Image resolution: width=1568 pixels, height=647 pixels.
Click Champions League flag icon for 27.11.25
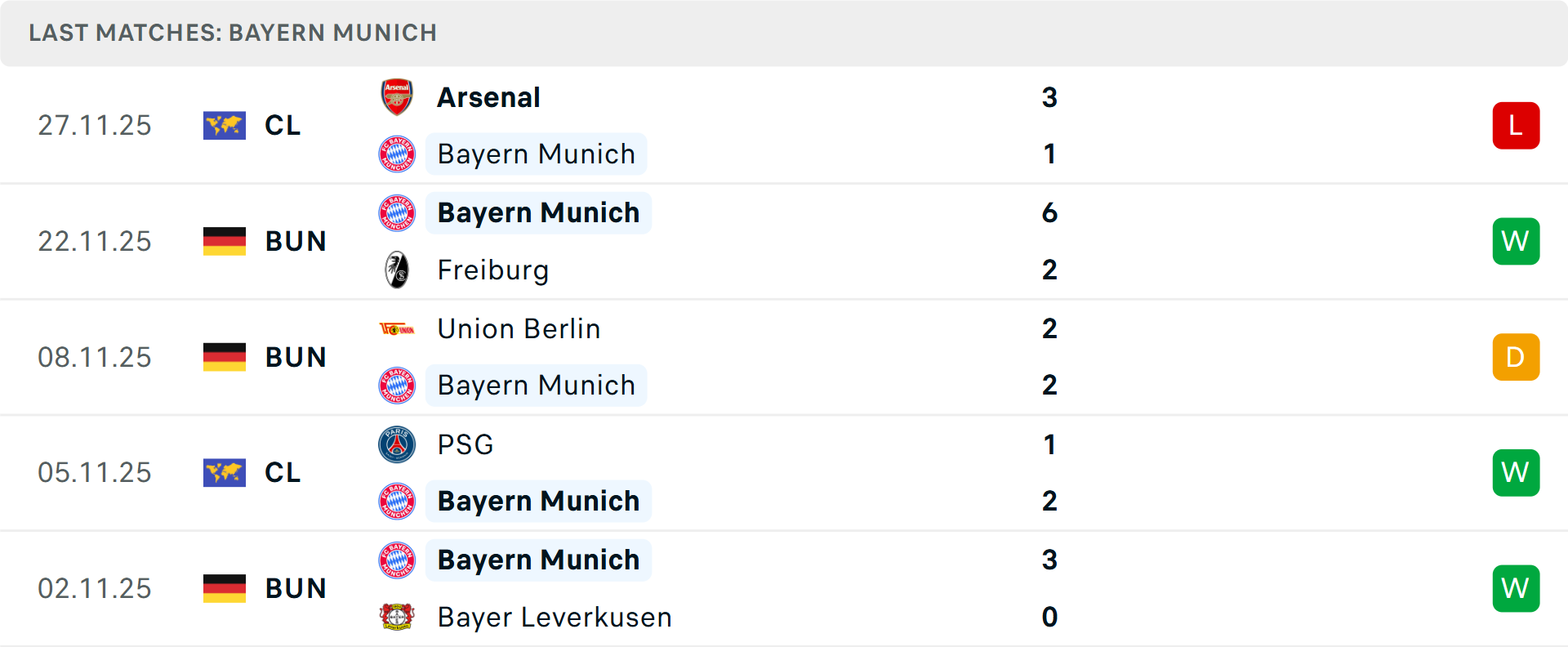click(x=225, y=126)
